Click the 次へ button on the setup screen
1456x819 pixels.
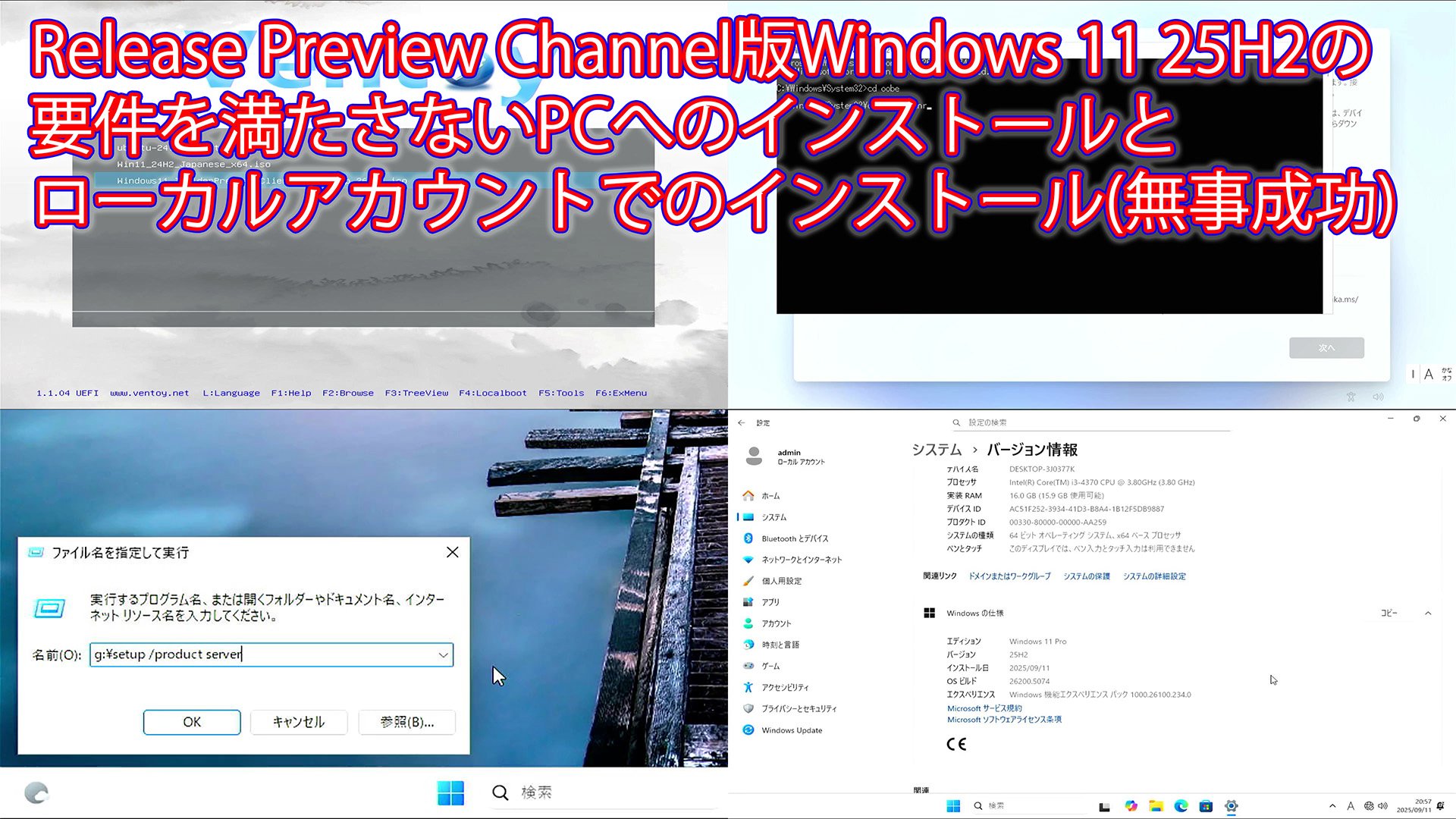coord(1326,348)
